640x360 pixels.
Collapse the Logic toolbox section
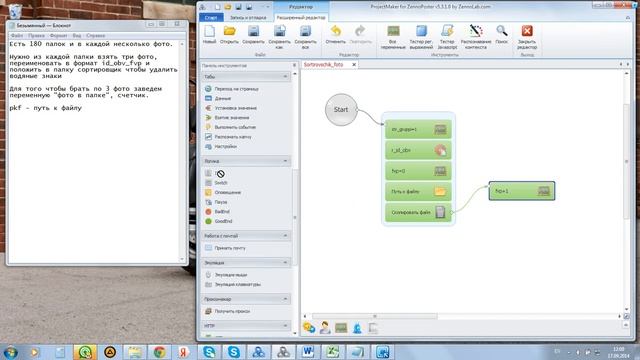click(x=285, y=161)
